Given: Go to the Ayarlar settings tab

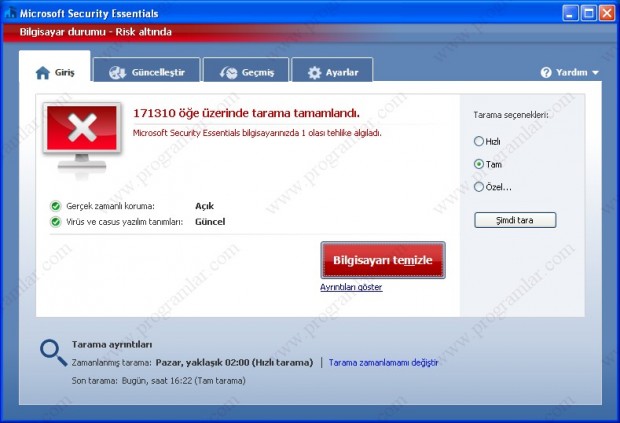Looking at the screenshot, I should [332, 70].
